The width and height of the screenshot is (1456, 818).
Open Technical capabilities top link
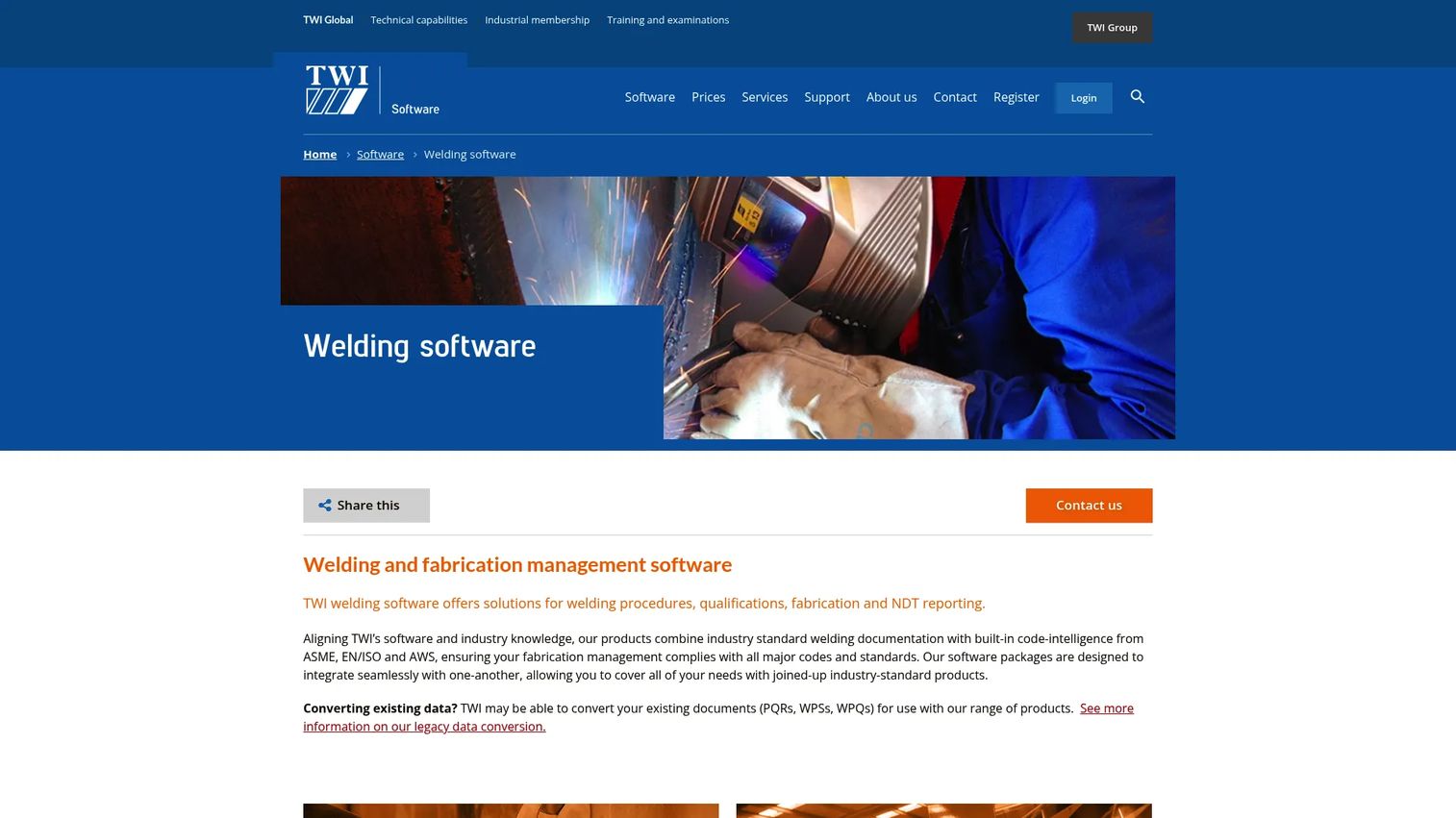click(x=418, y=20)
